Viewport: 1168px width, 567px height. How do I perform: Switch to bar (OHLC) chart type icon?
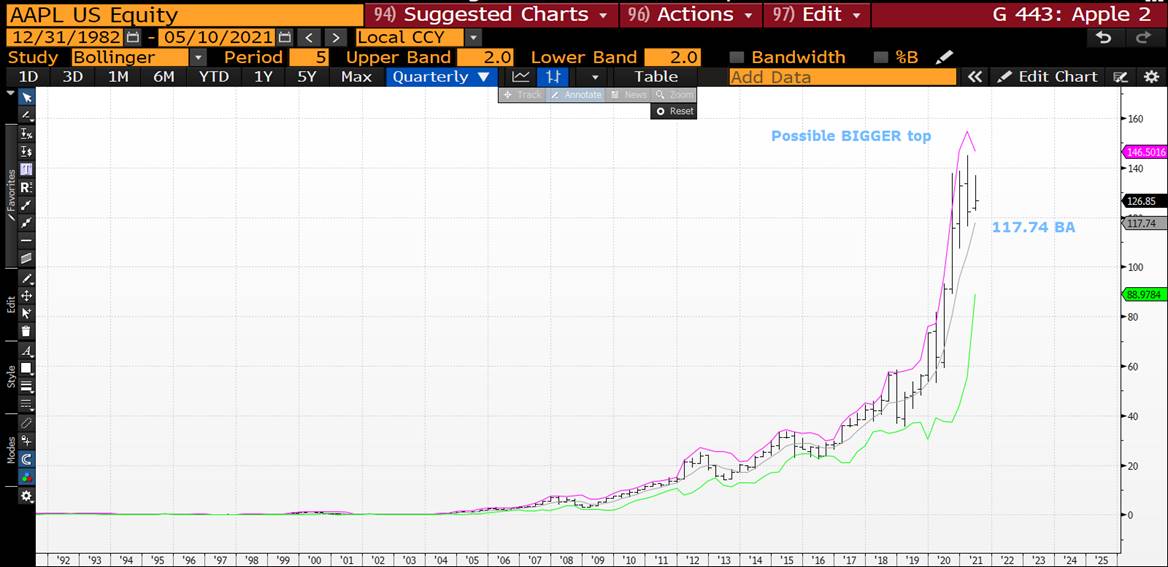point(553,77)
